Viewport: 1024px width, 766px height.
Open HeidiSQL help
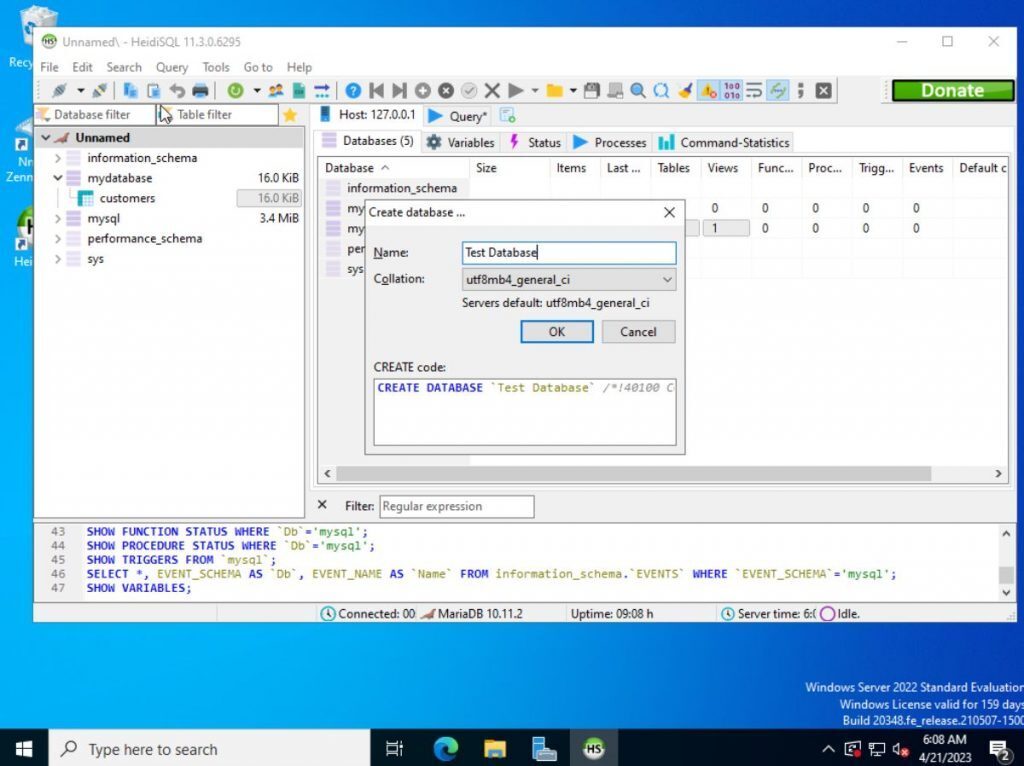tap(352, 90)
